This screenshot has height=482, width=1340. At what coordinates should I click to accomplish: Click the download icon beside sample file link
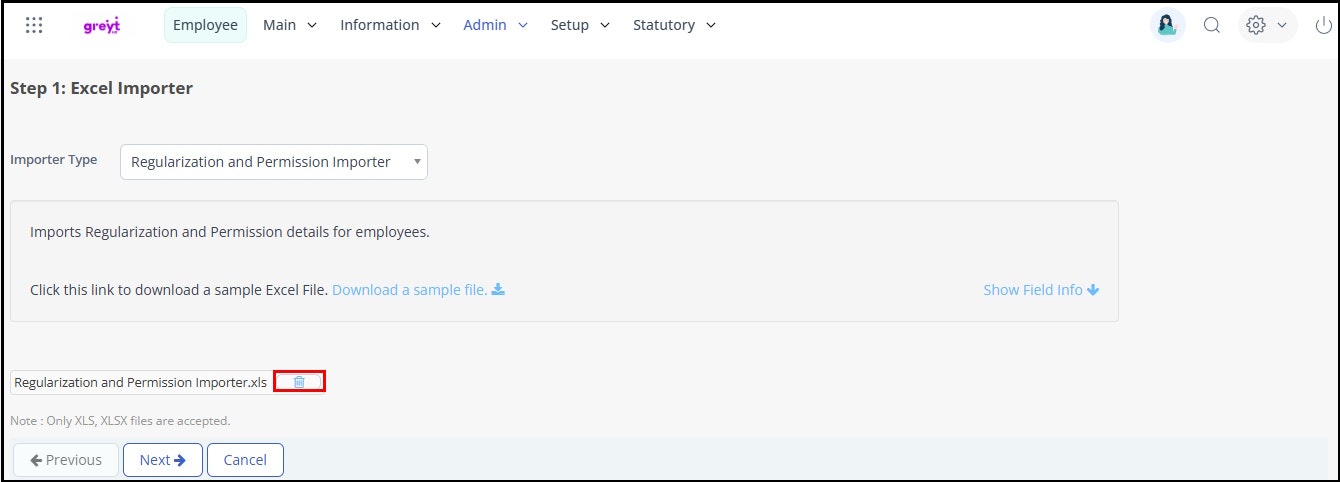coord(498,290)
